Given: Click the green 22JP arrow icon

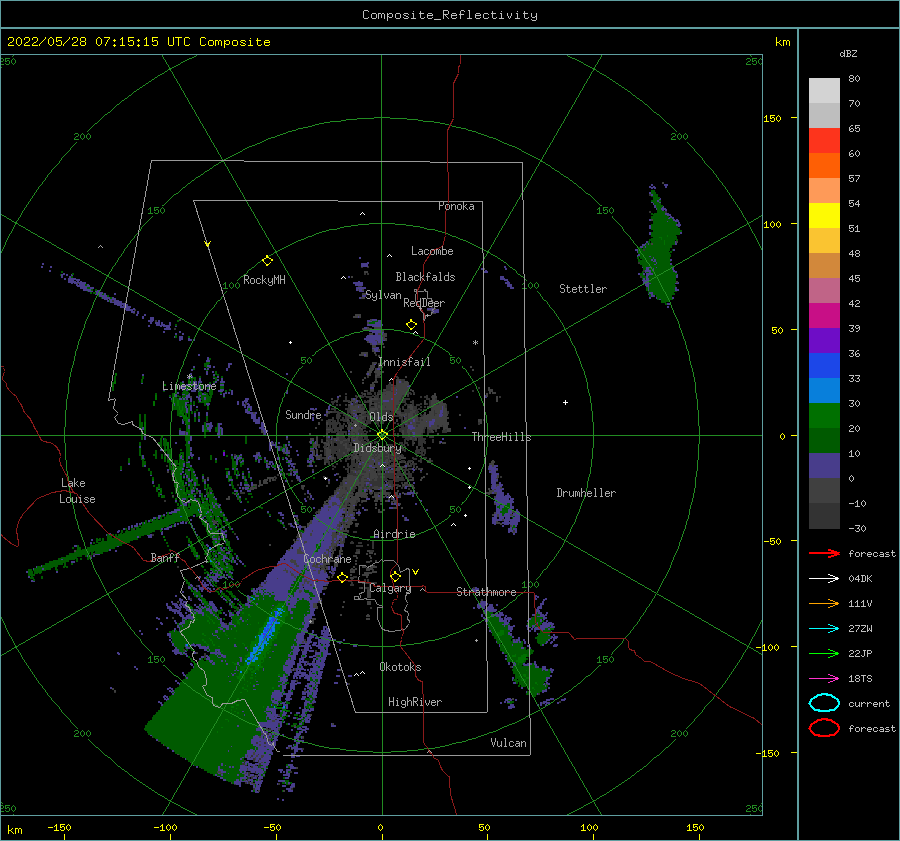Looking at the screenshot, I should click(x=824, y=653).
